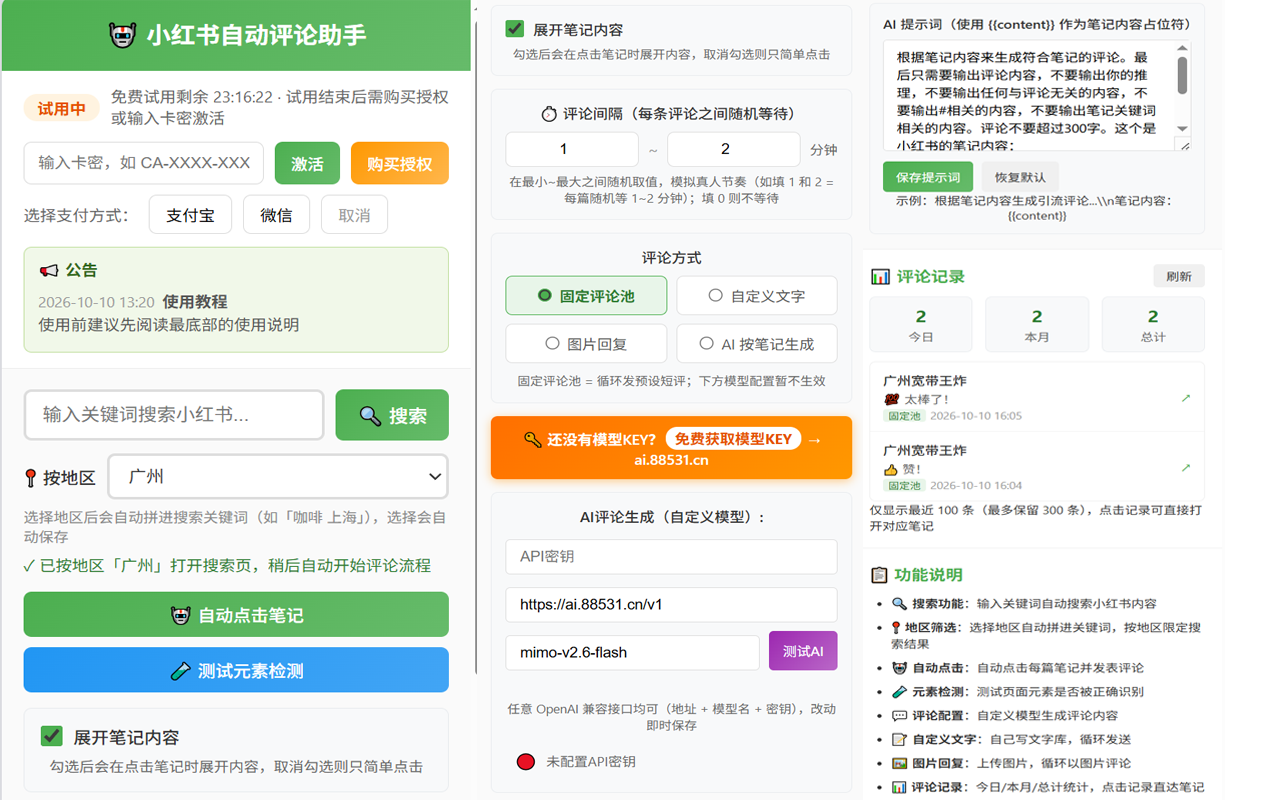Click the test tube icon beside 元素检测
The height and width of the screenshot is (800, 1280).
pyautogui.click(x=898, y=691)
